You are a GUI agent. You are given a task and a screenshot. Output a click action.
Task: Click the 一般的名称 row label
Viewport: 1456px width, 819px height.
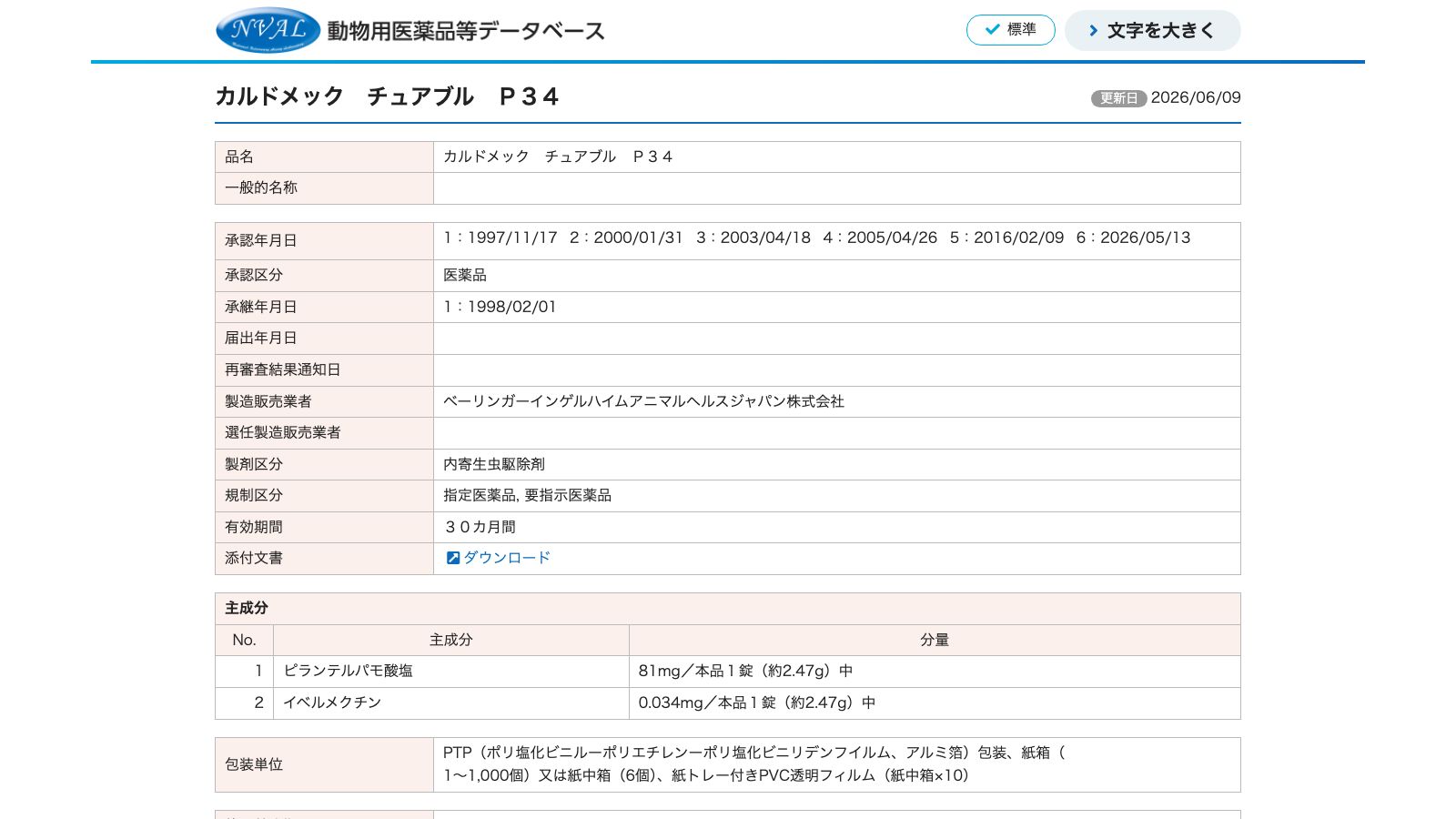(x=324, y=188)
